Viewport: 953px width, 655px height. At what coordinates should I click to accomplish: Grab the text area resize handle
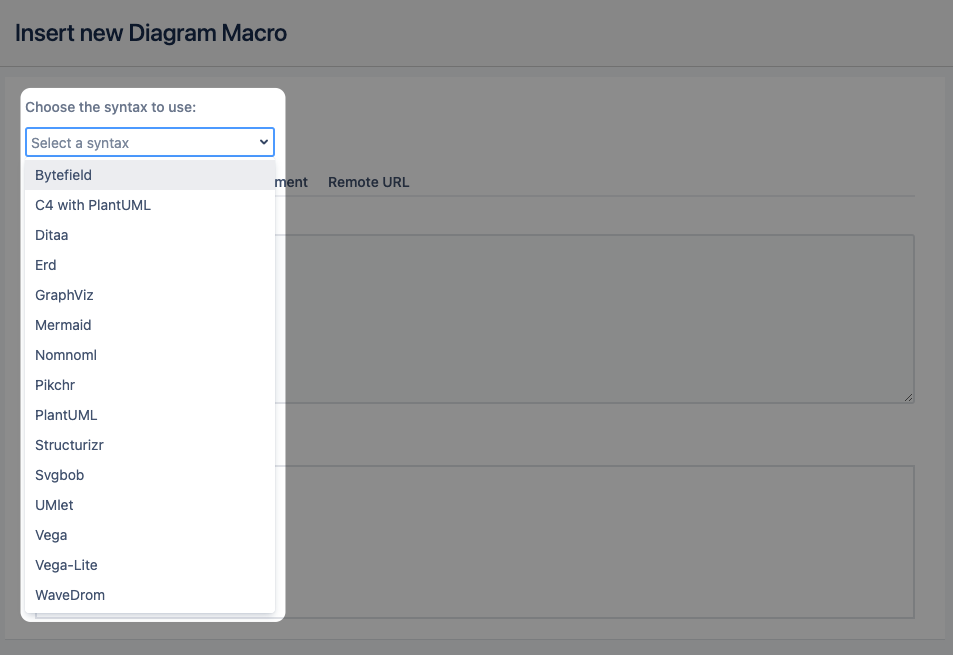click(x=908, y=397)
